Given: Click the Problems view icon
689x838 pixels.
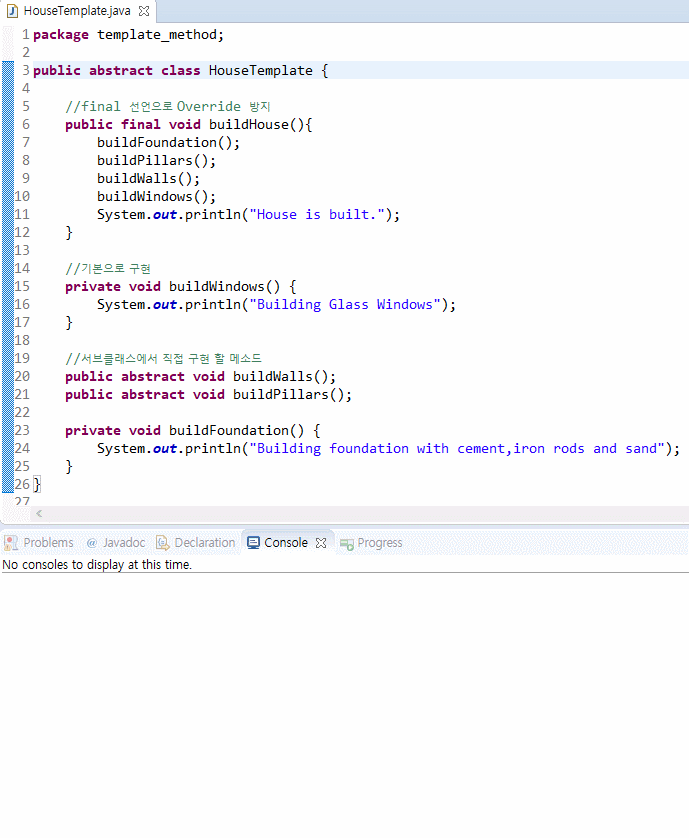Looking at the screenshot, I should (11, 543).
